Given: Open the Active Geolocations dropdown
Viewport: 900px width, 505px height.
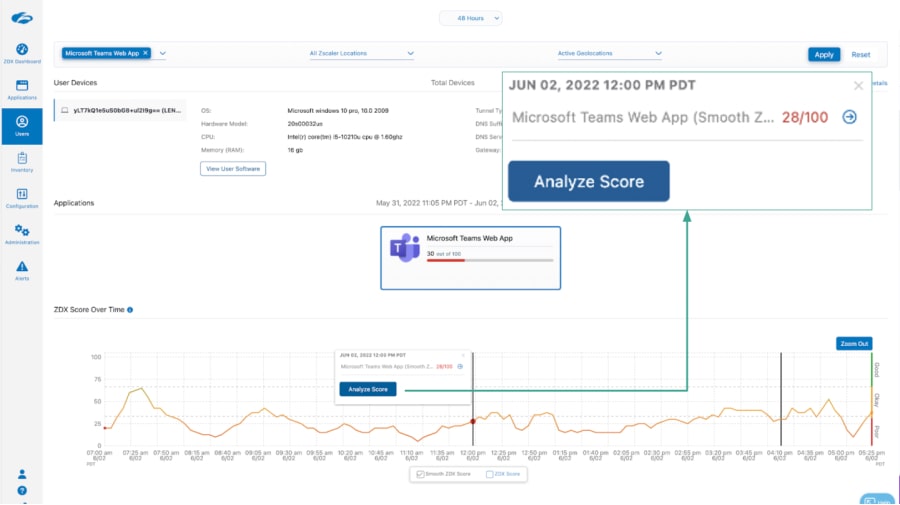Looking at the screenshot, I should click(609, 53).
